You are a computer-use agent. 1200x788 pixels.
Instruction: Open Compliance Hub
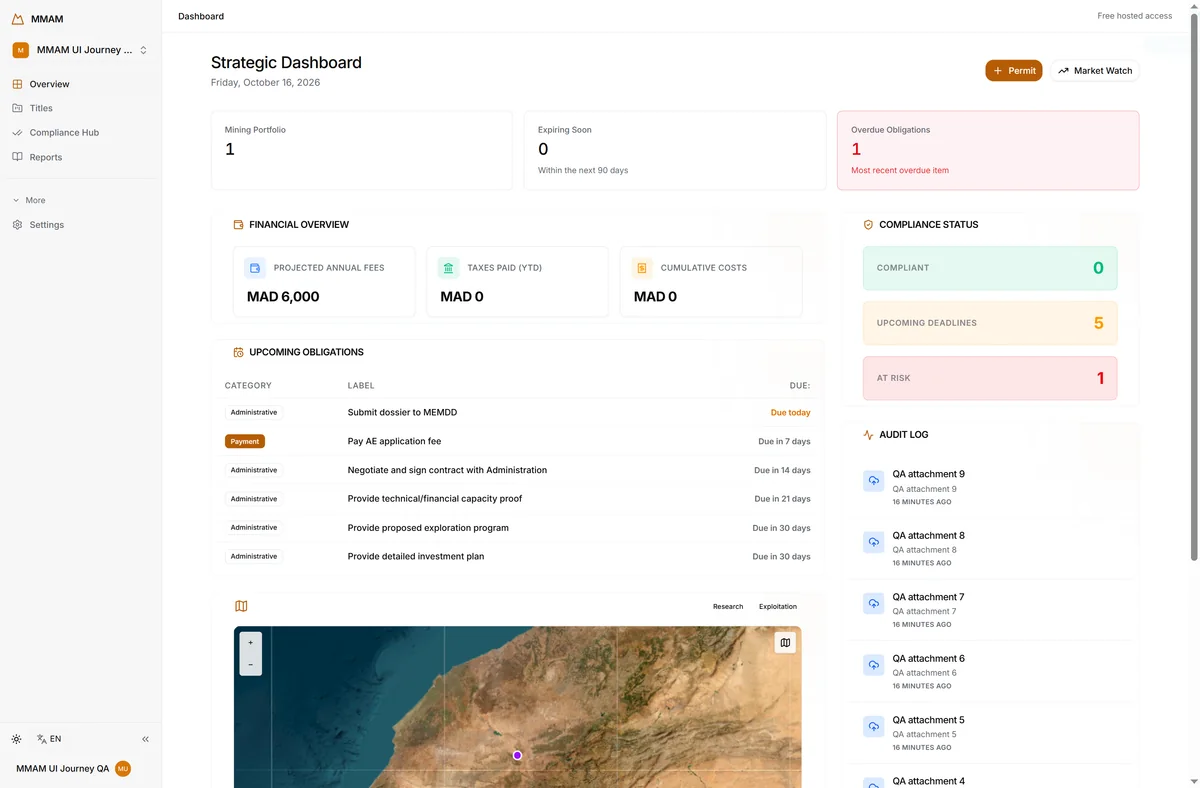[80, 132]
